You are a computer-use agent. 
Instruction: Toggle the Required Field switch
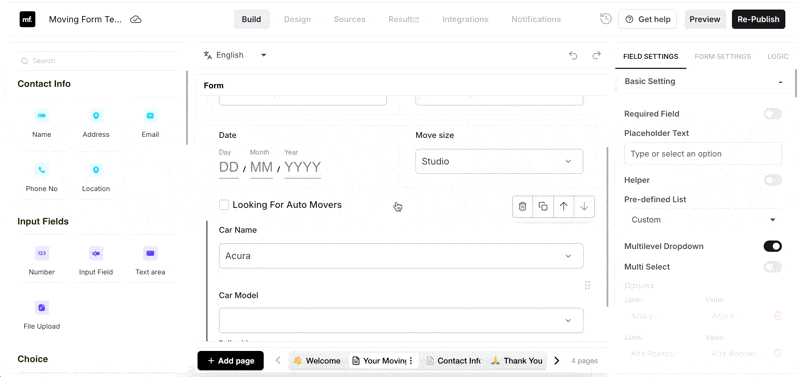tap(772, 114)
